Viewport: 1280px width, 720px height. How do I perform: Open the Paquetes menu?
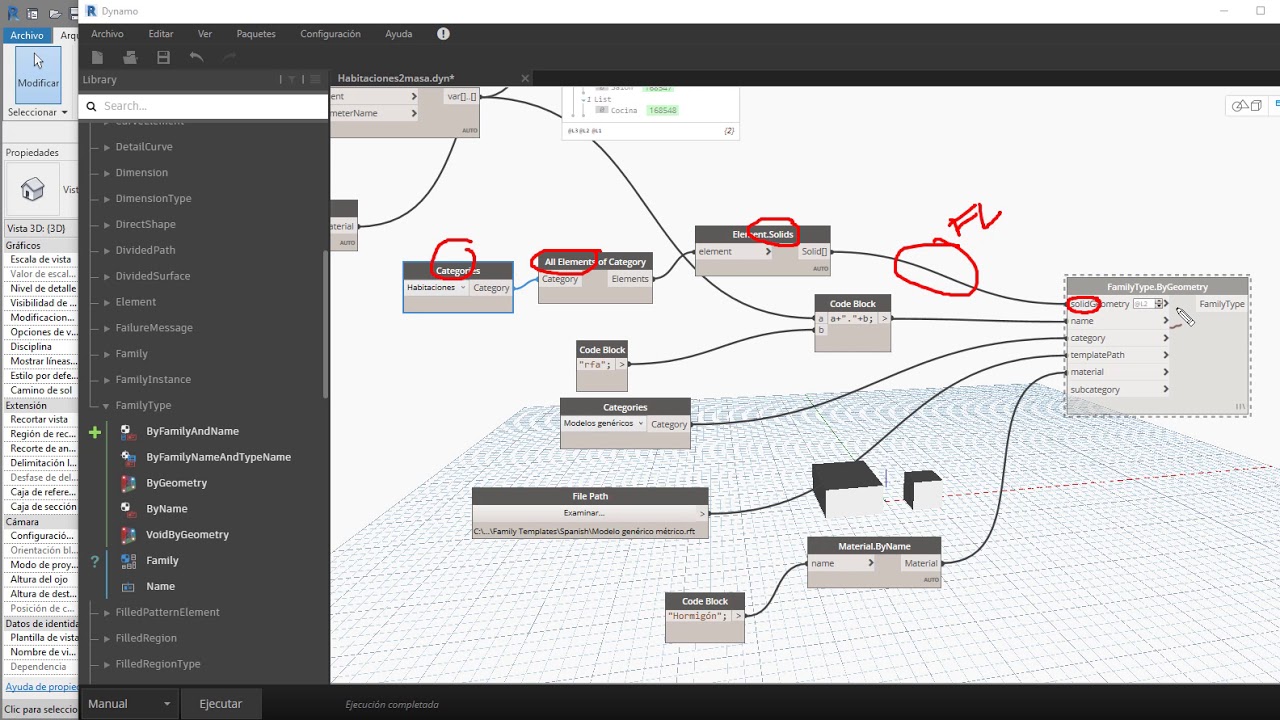click(256, 34)
